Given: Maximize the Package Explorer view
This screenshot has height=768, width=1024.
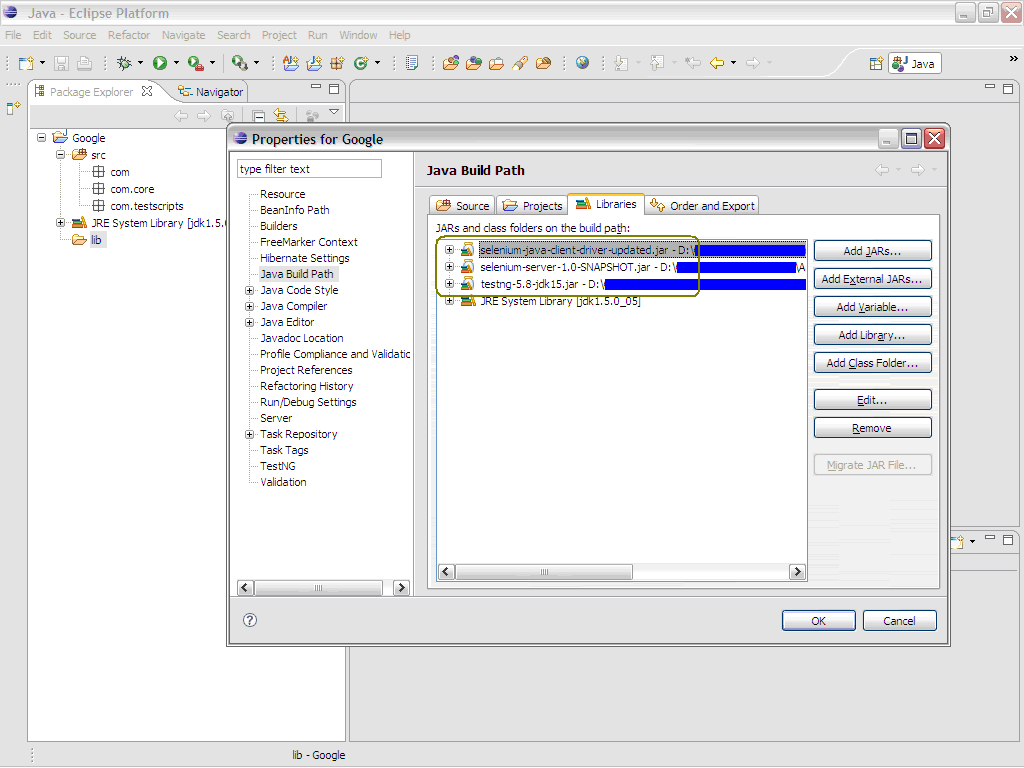Looking at the screenshot, I should click(x=334, y=88).
